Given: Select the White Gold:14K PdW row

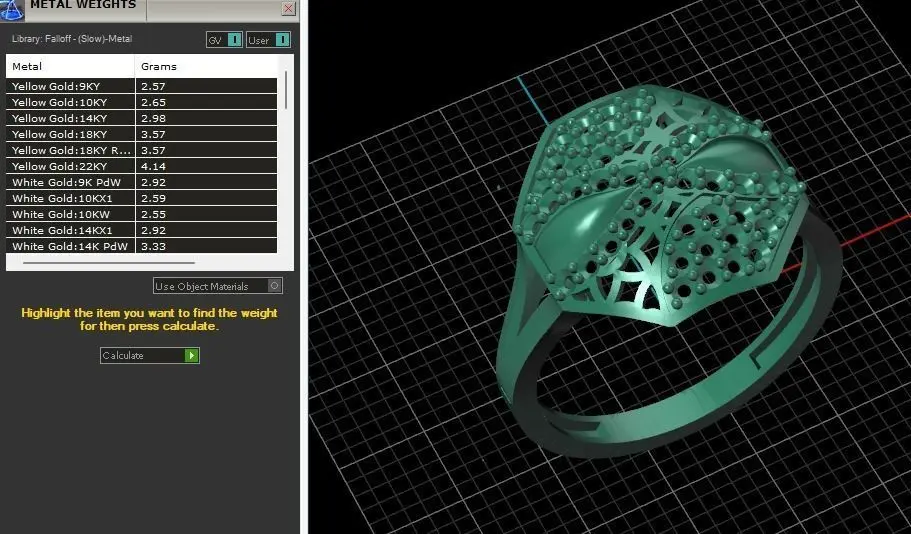Looking at the screenshot, I should [142, 246].
